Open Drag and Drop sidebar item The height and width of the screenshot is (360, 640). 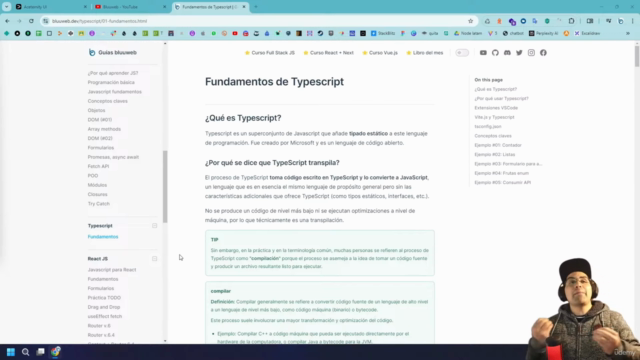tap(104, 307)
